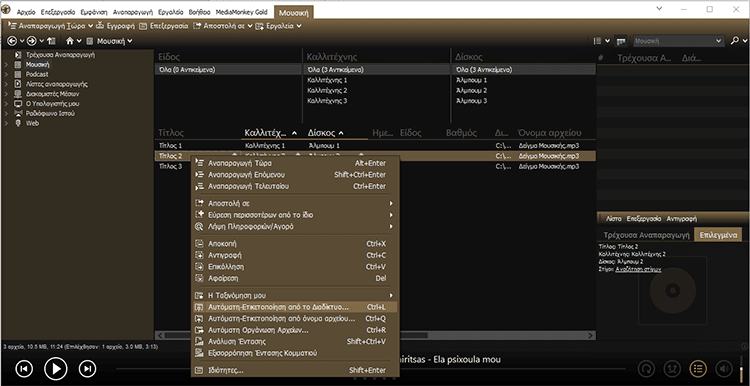Choose Επικόλληση in the context menu

(295, 266)
